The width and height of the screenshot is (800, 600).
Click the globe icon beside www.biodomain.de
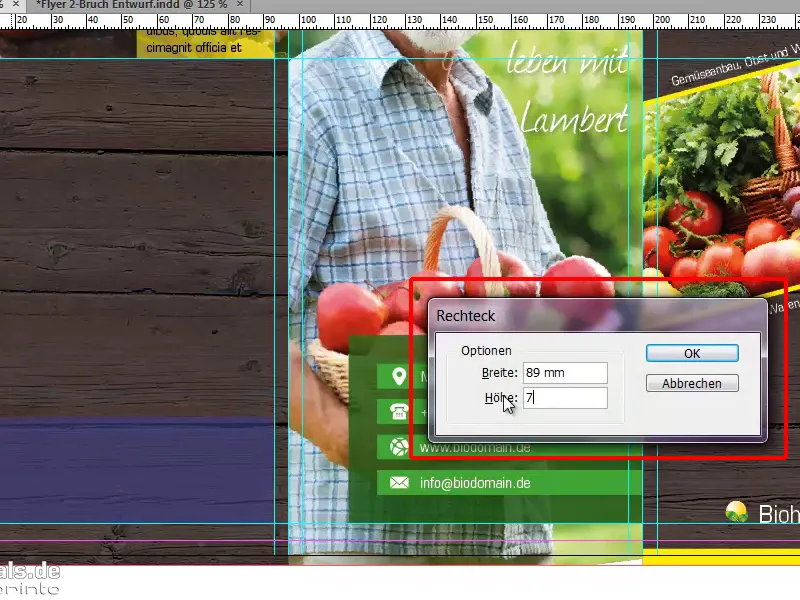398,447
